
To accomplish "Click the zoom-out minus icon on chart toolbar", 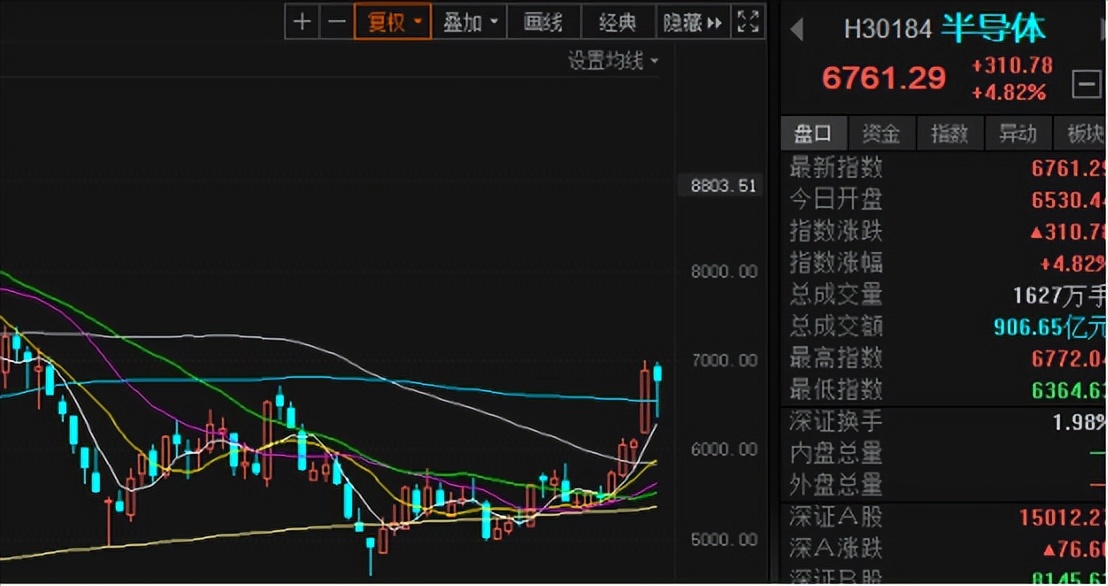I will coord(336,21).
